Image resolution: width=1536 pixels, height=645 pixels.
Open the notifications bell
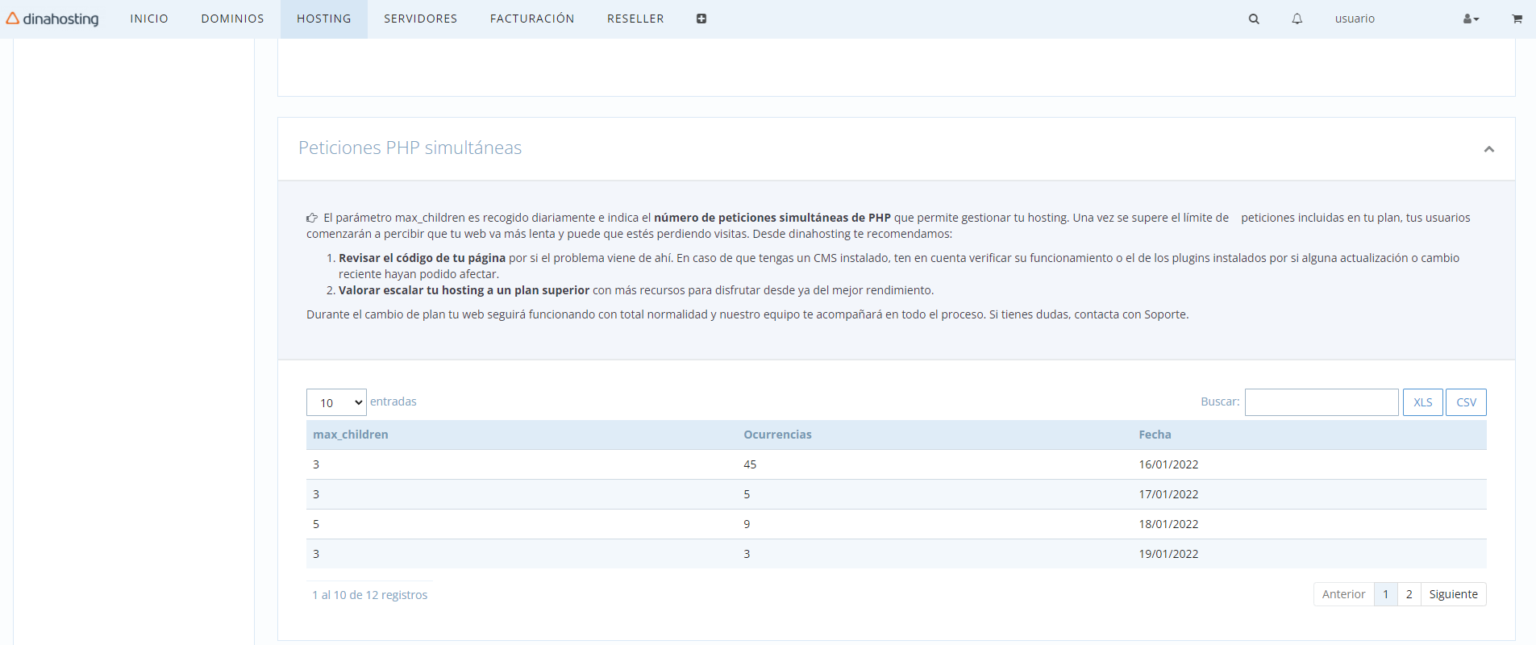(1297, 19)
